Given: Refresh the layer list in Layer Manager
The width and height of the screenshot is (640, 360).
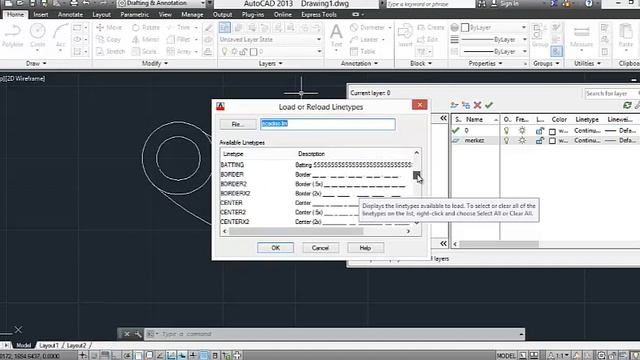Looking at the screenshot, I should pyautogui.click(x=627, y=105).
